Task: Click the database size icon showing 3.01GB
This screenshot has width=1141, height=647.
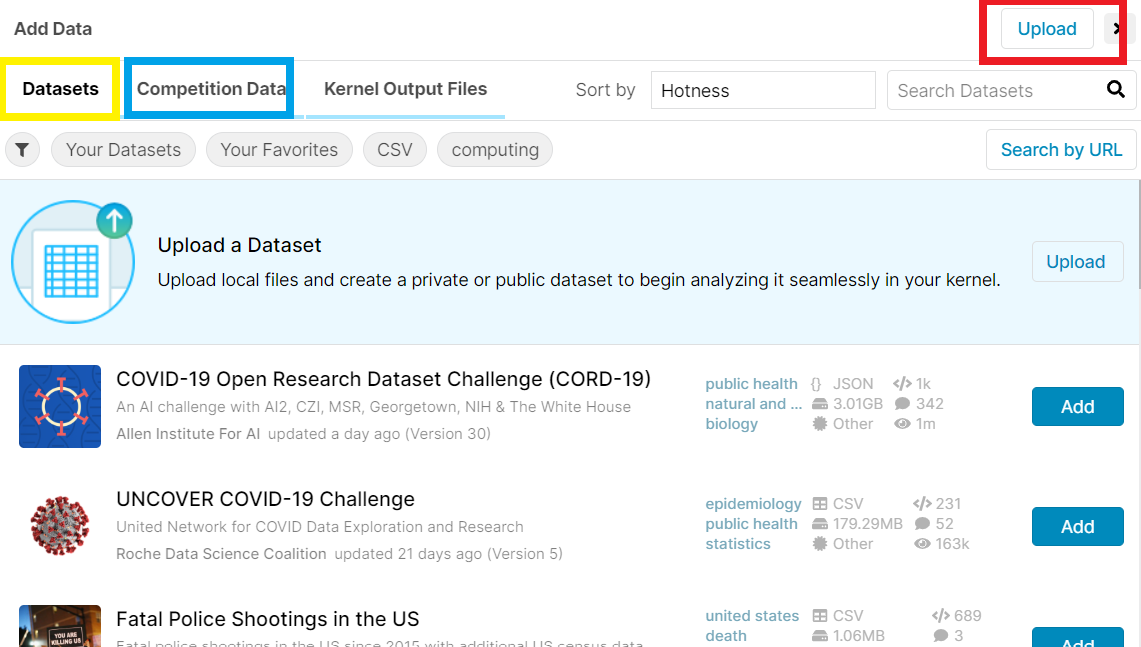Action: point(822,403)
